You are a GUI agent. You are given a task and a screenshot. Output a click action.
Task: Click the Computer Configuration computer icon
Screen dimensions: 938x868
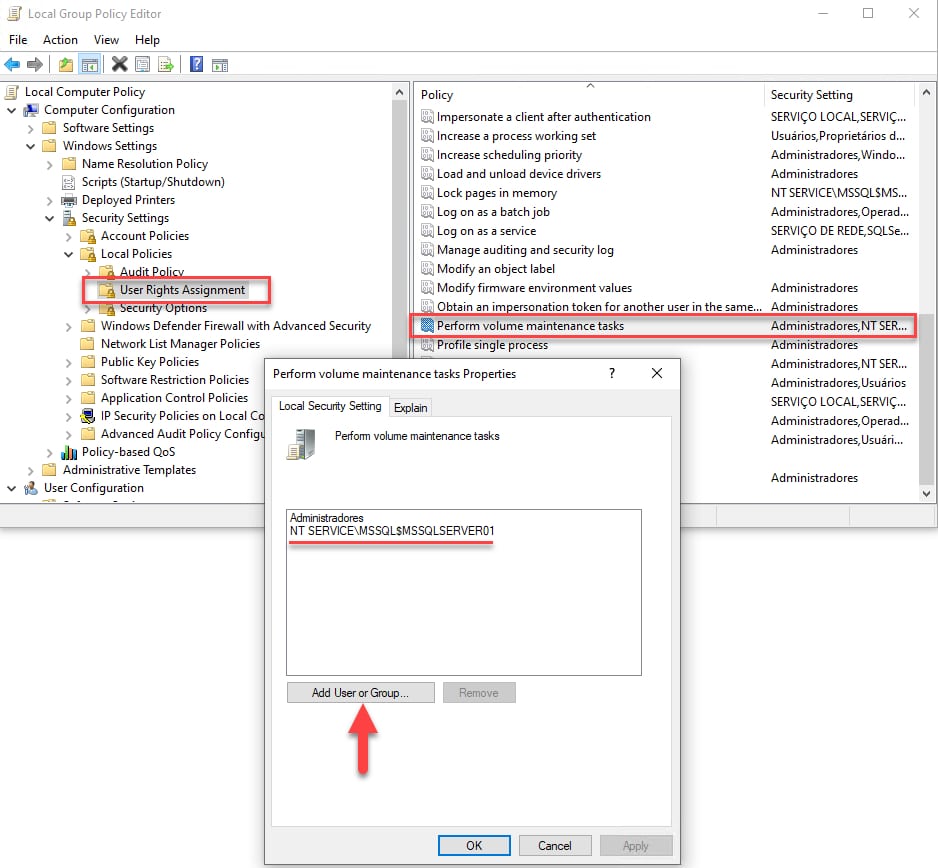tap(31, 110)
